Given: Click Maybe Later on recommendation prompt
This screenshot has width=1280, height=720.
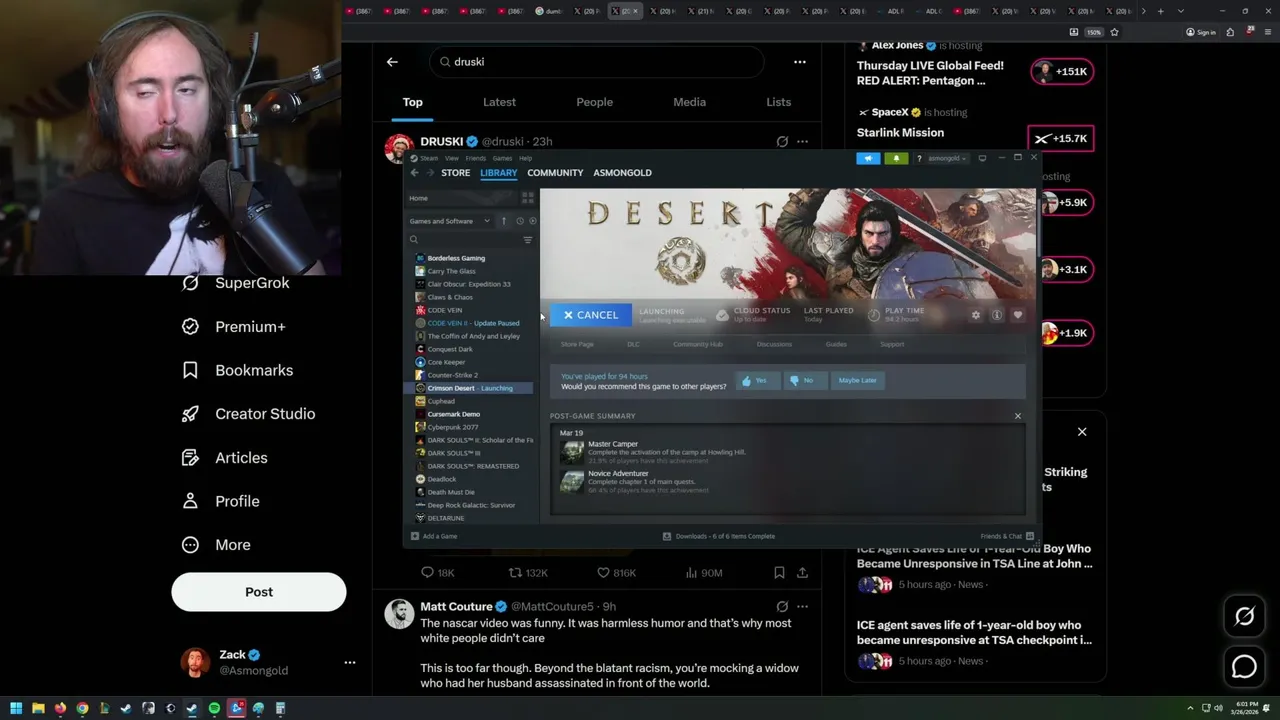Looking at the screenshot, I should click(x=857, y=380).
